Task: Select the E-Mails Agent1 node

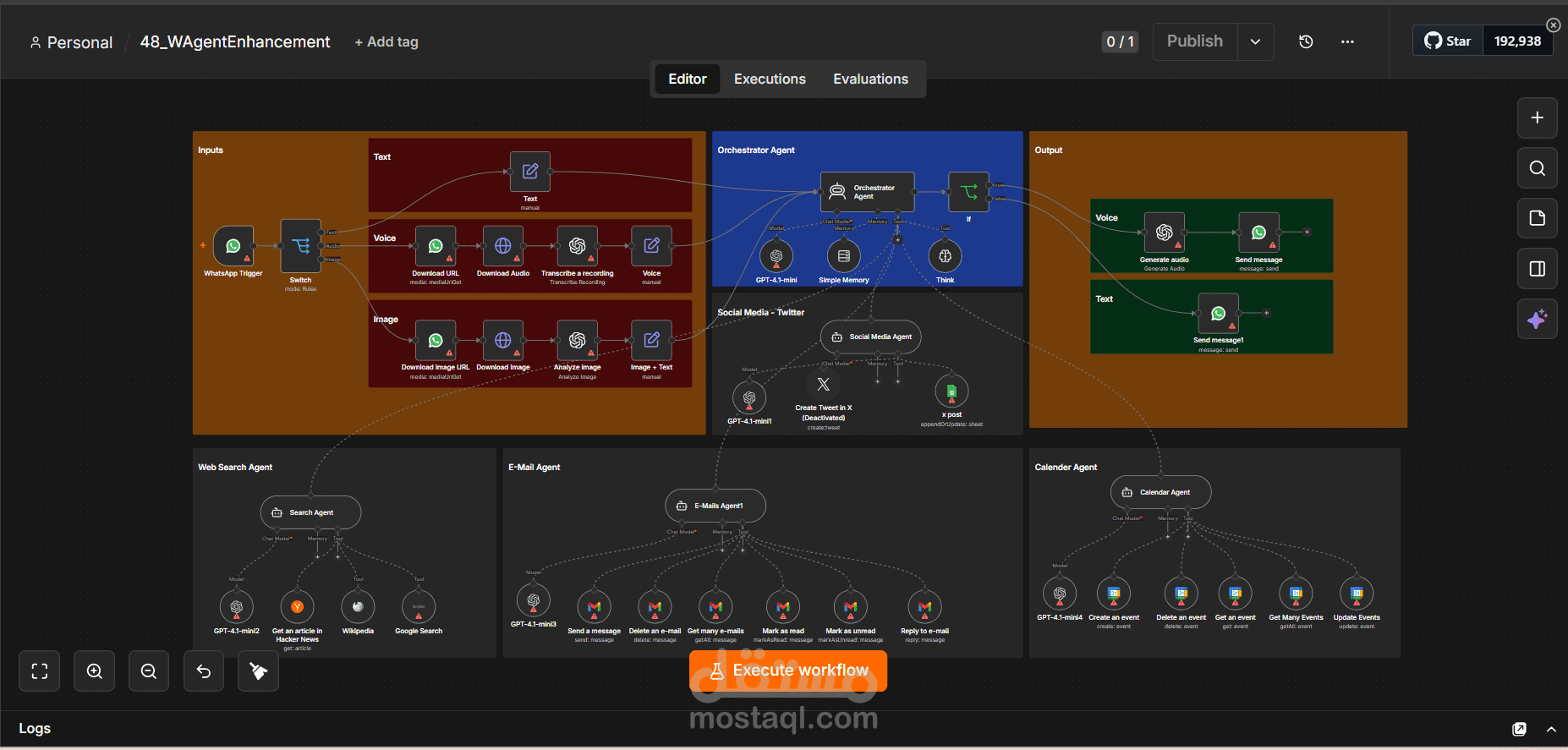Action: (715, 506)
